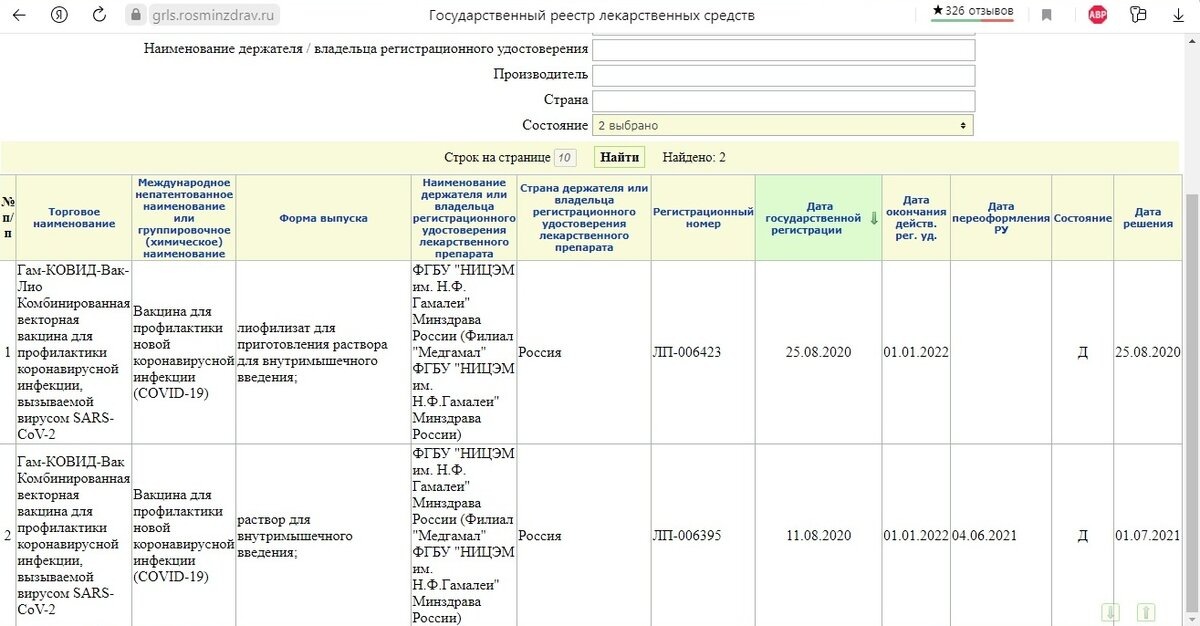Open downloads with the download arrow icon
The image size is (1200, 626).
[1177, 15]
